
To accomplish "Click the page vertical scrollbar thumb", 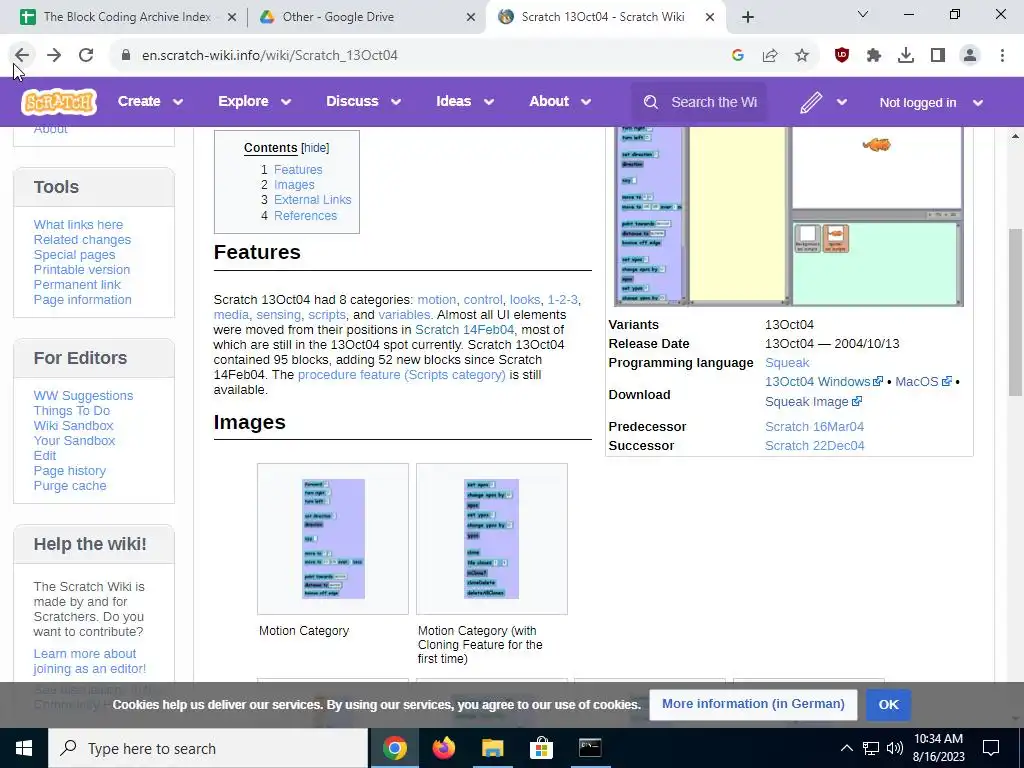I will pos(1016,312).
